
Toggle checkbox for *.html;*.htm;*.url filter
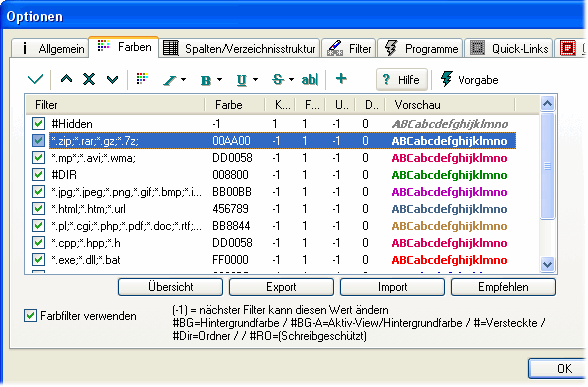(38, 208)
